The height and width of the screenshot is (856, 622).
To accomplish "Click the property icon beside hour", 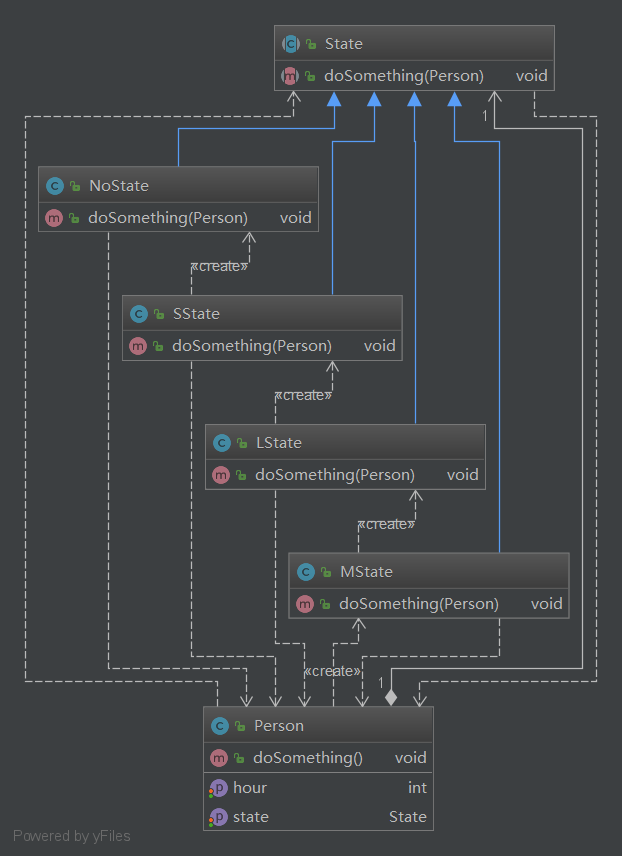I will [x=219, y=788].
